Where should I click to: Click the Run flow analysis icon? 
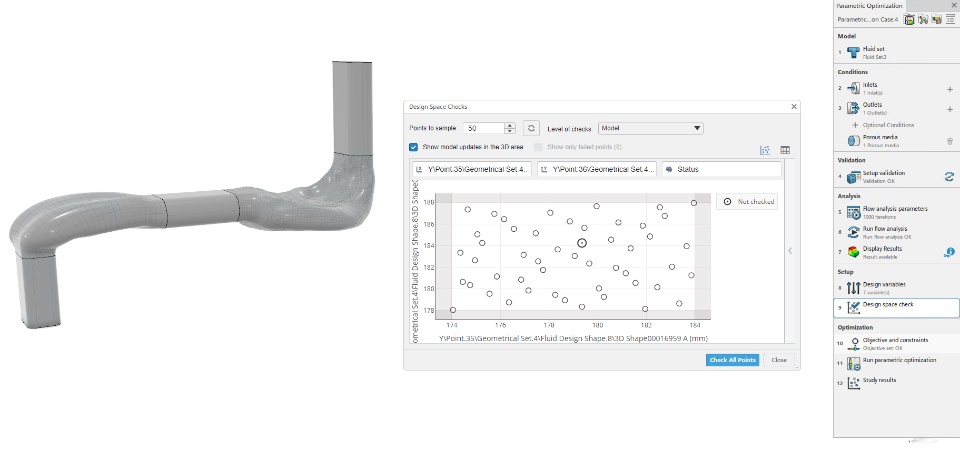tap(853, 232)
